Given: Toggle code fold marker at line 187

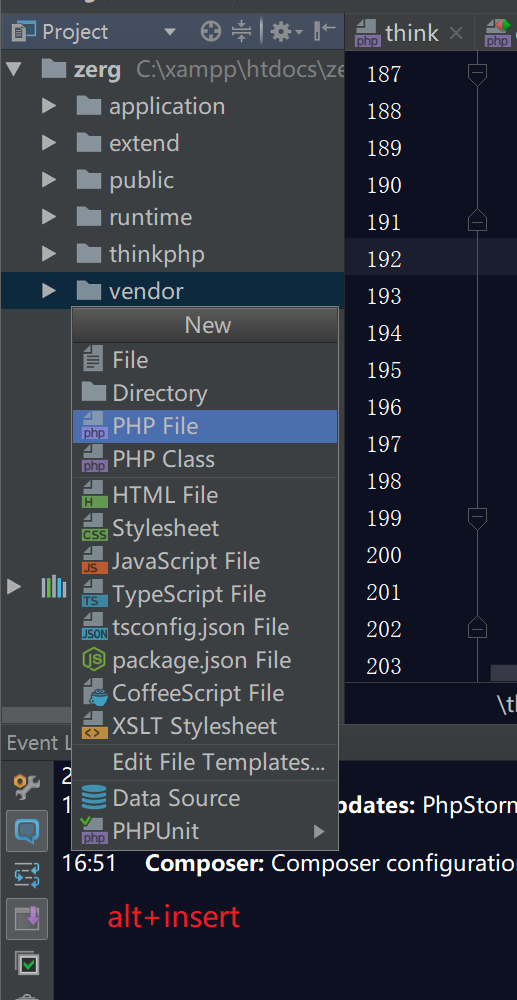Looking at the screenshot, I should (477, 75).
